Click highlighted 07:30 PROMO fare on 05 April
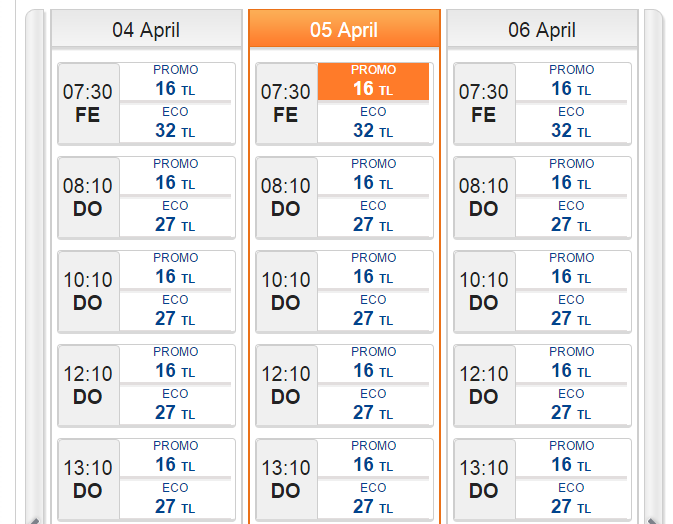Screen dimensions: 673x524 pos(373,81)
